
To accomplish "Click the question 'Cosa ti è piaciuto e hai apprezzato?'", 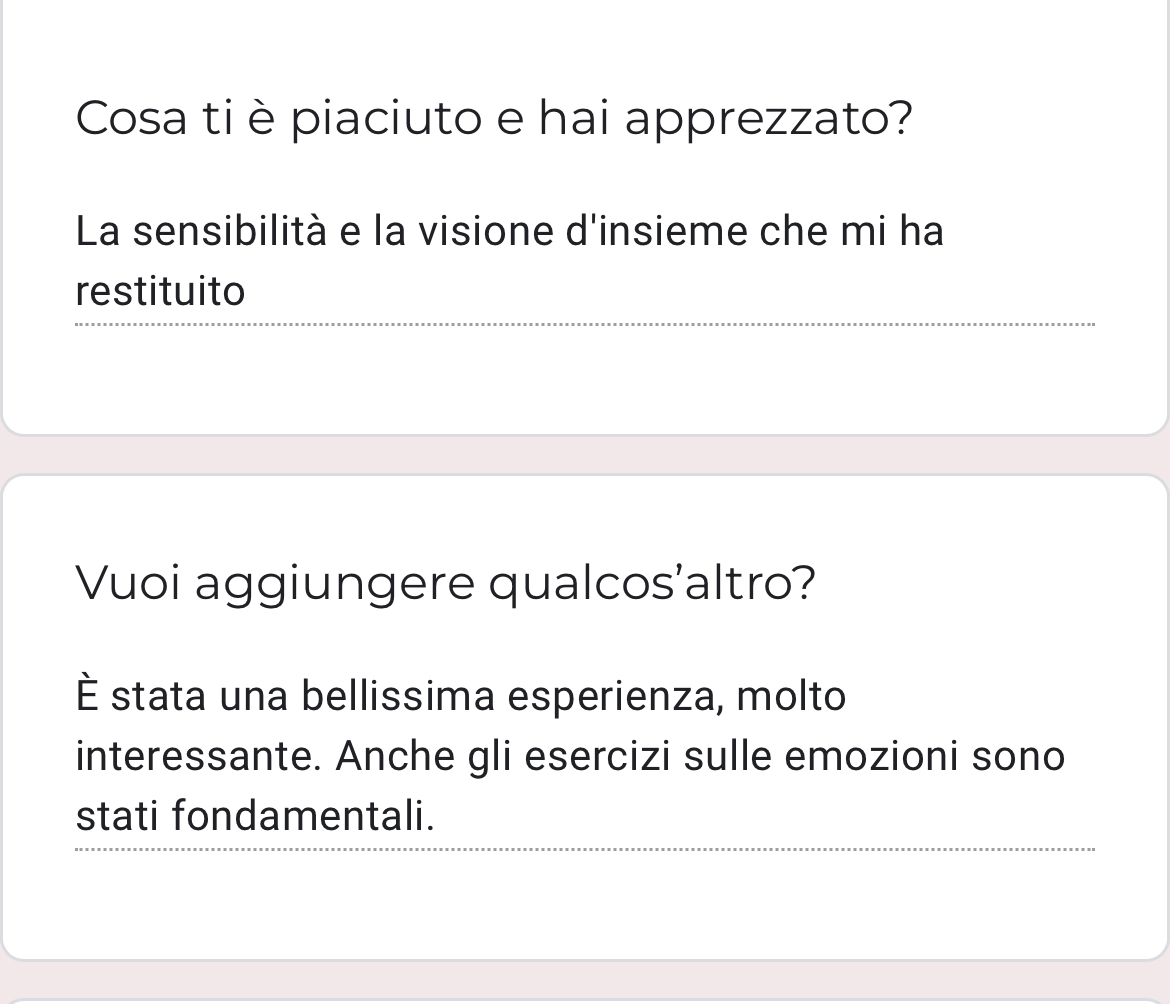I will click(494, 118).
